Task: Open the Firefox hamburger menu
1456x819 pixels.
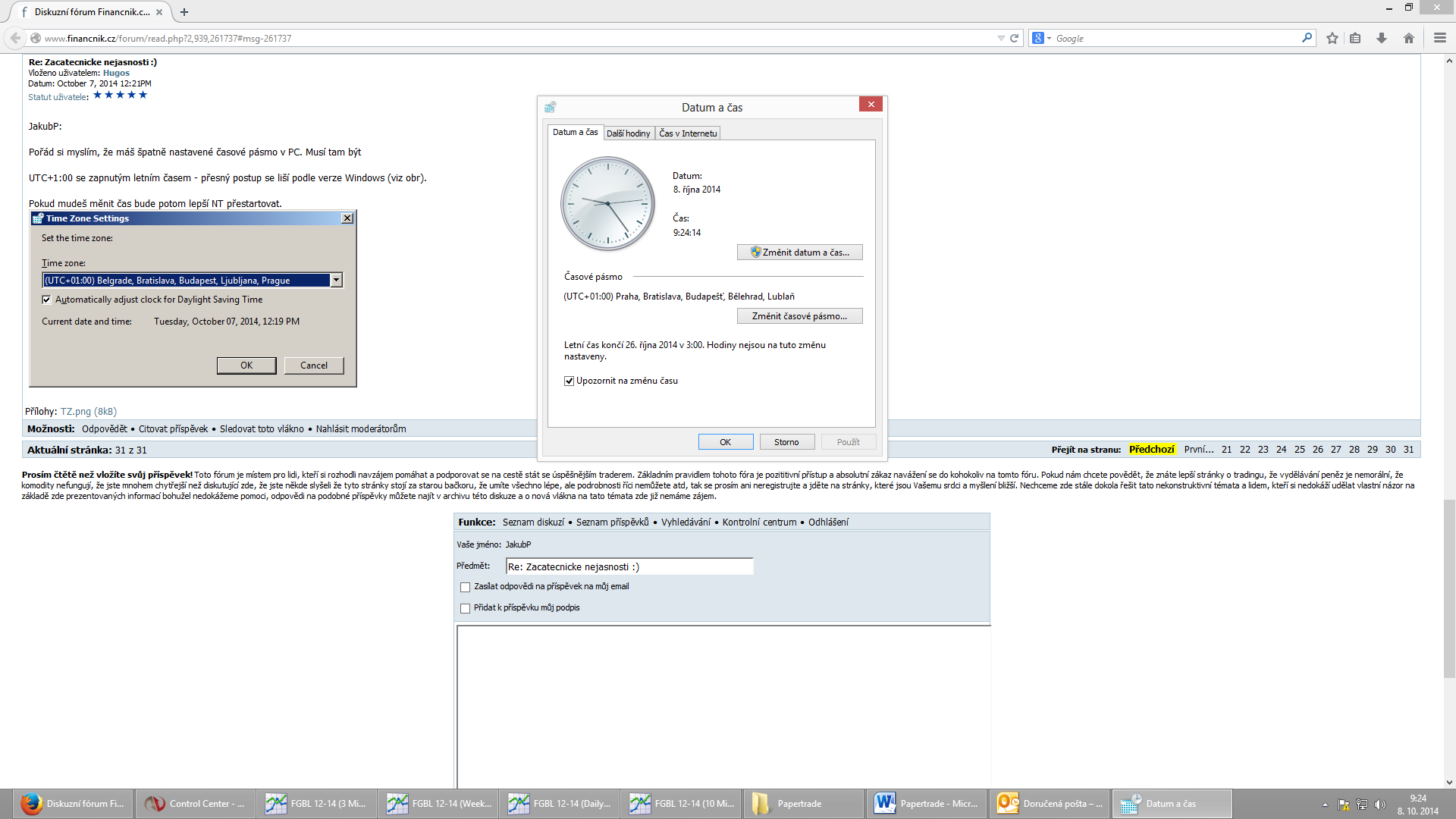Action: (1439, 38)
